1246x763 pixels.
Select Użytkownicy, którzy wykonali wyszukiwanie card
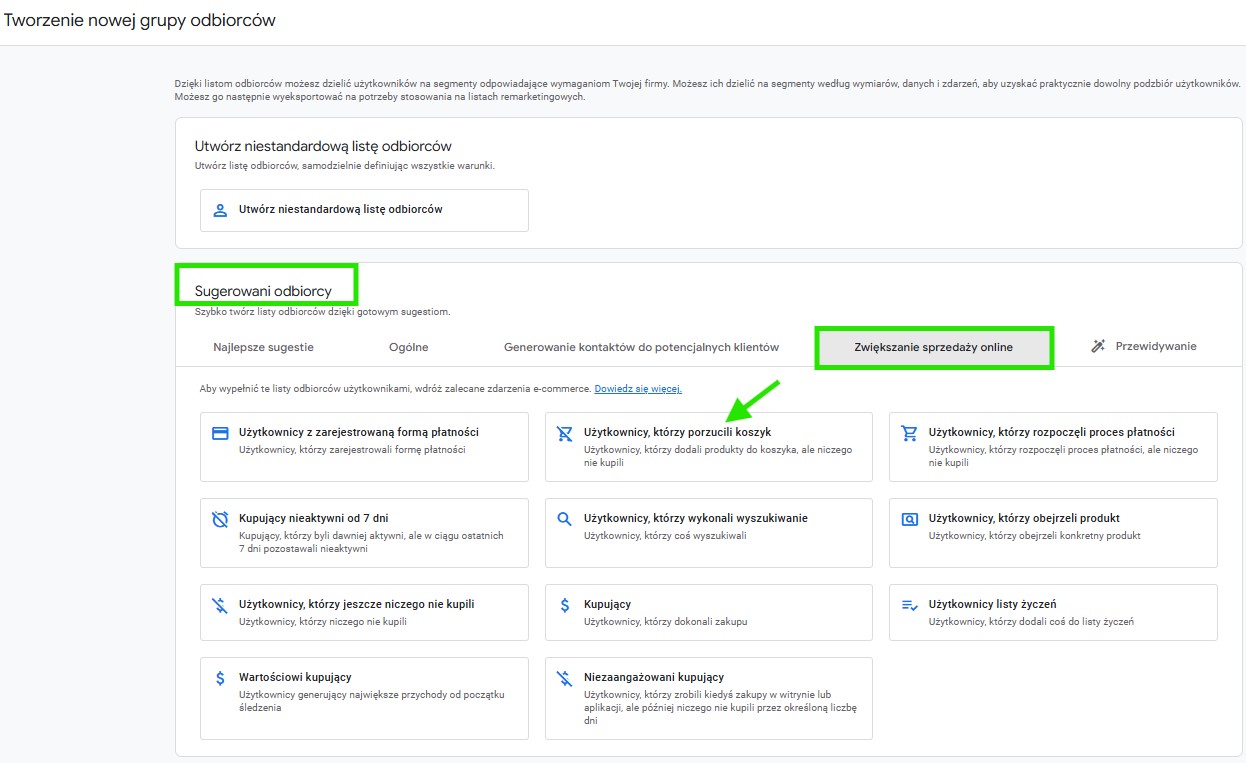tap(709, 533)
